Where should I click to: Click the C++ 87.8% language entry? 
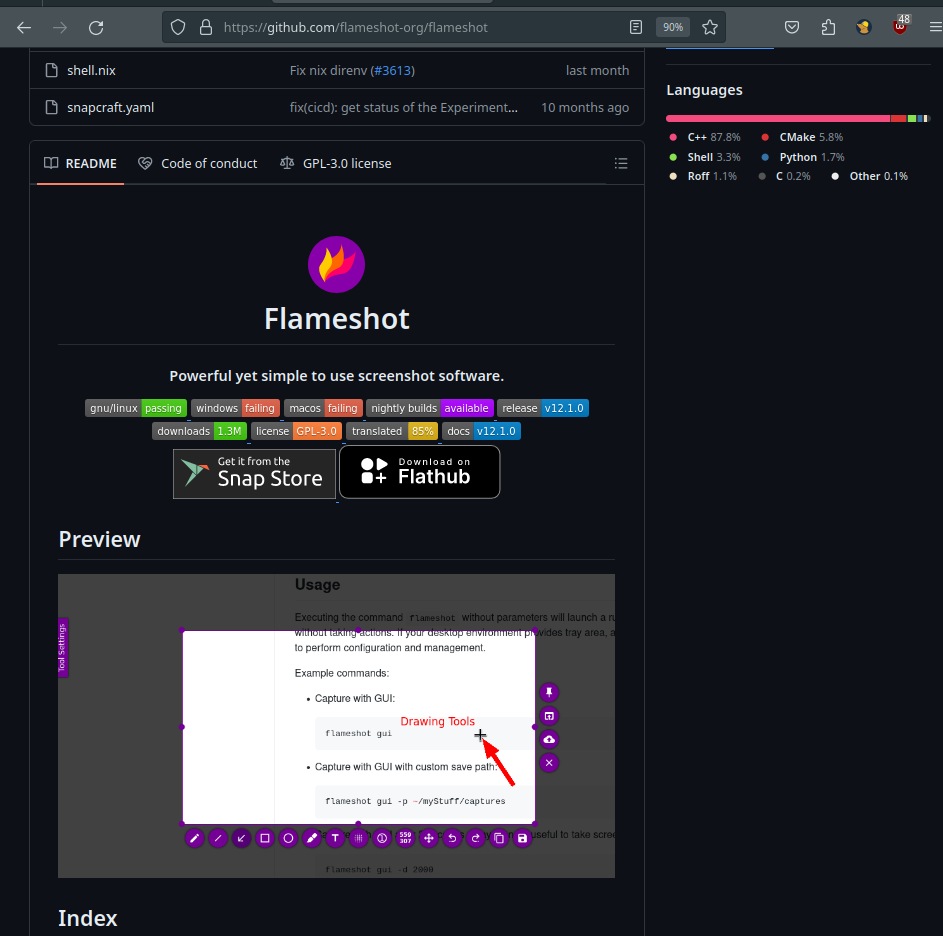point(705,137)
